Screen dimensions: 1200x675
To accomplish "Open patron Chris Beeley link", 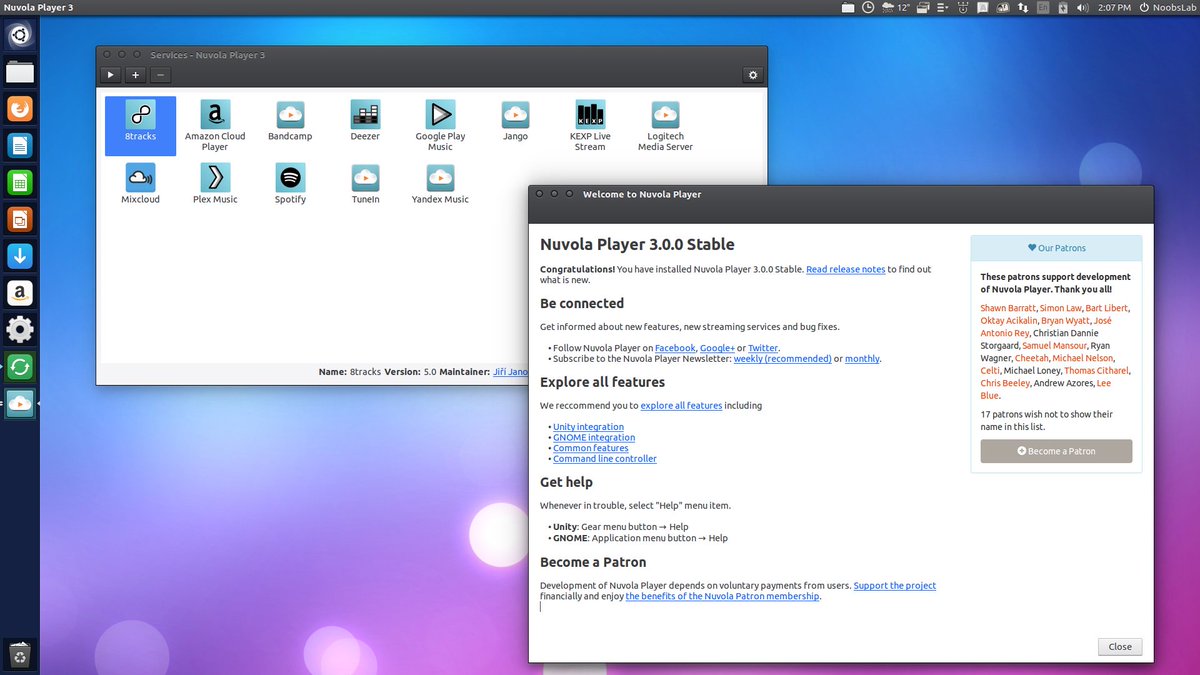I will click(x=1005, y=384).
